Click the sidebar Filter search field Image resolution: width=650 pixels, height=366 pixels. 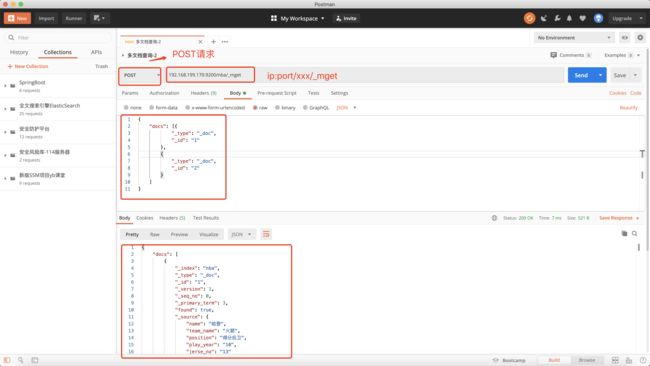tap(58, 38)
